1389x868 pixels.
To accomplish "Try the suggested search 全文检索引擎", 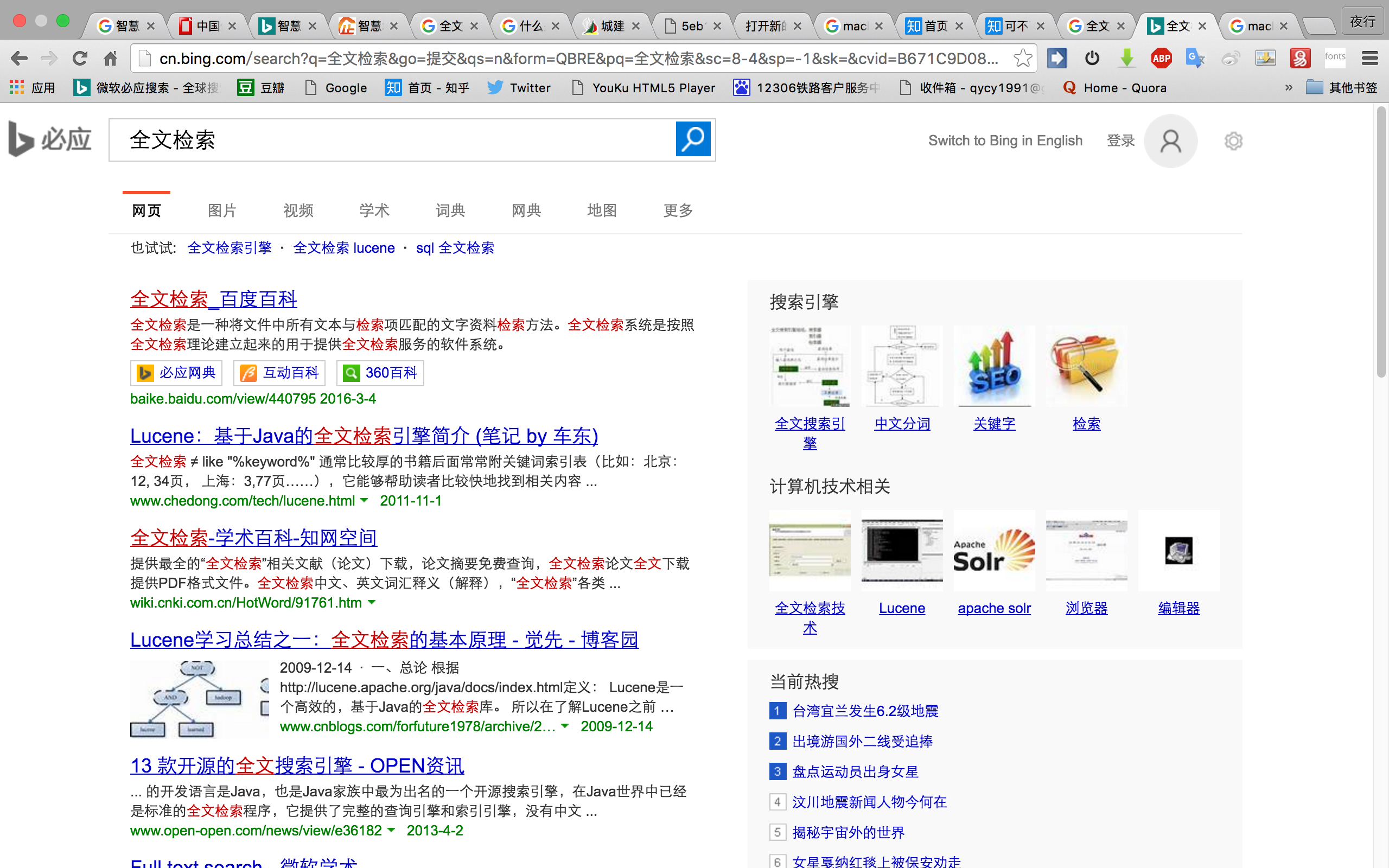I will [x=230, y=248].
